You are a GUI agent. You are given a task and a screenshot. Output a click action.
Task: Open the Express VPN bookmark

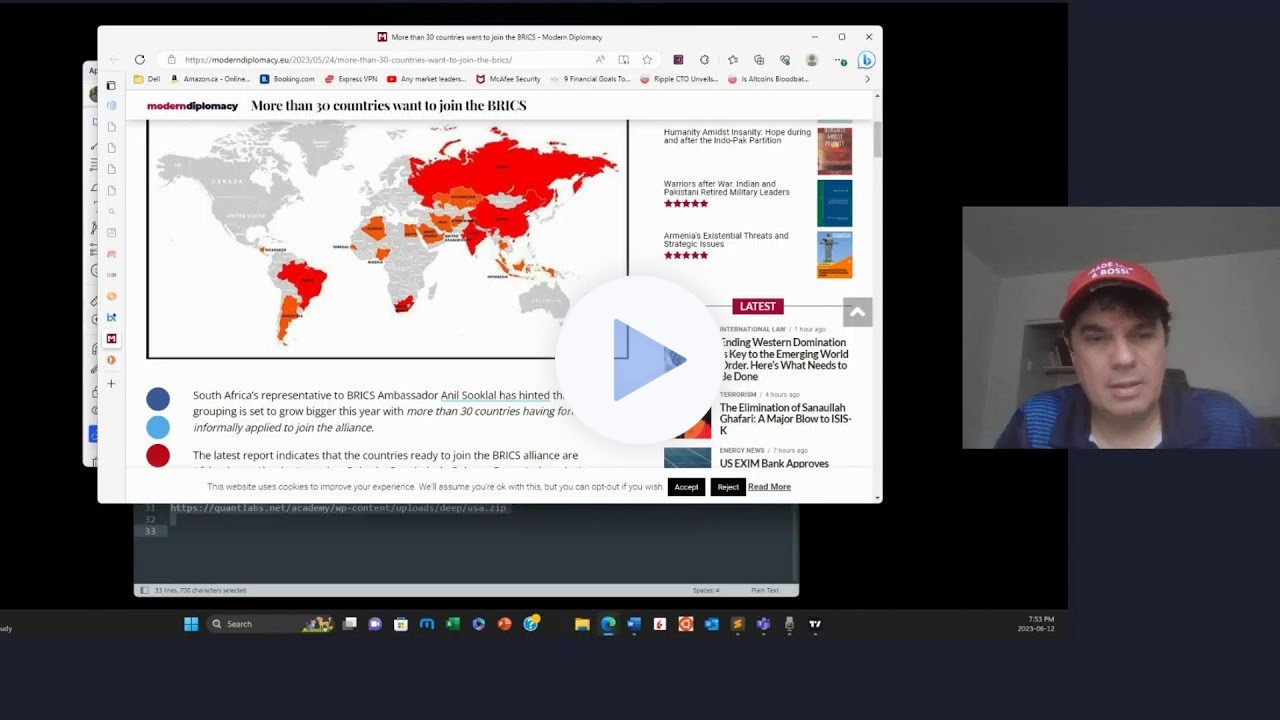pyautogui.click(x=351, y=79)
